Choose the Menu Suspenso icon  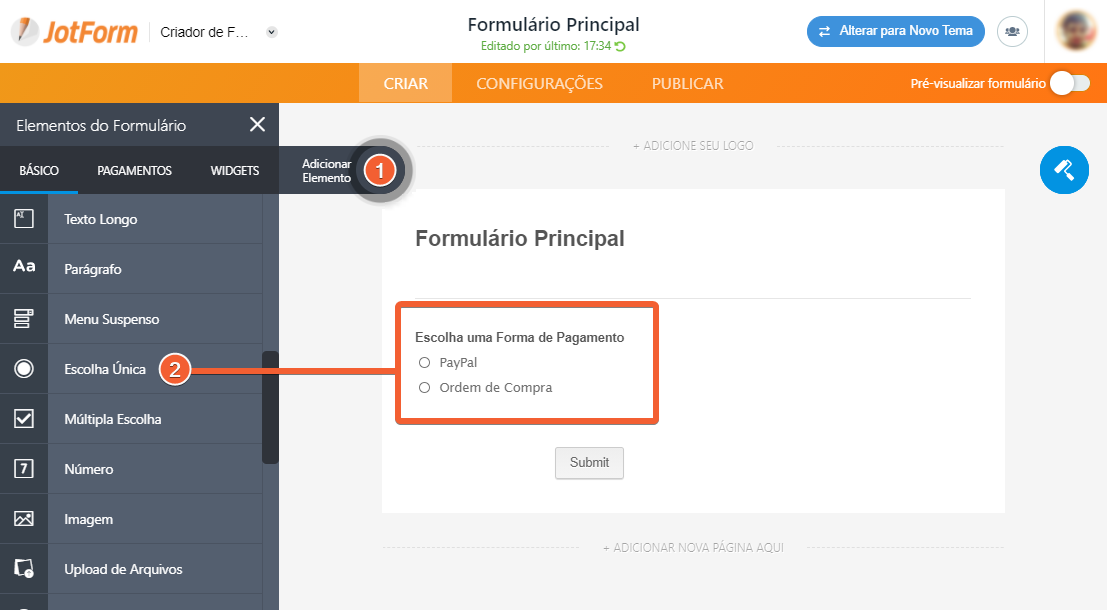tap(24, 318)
